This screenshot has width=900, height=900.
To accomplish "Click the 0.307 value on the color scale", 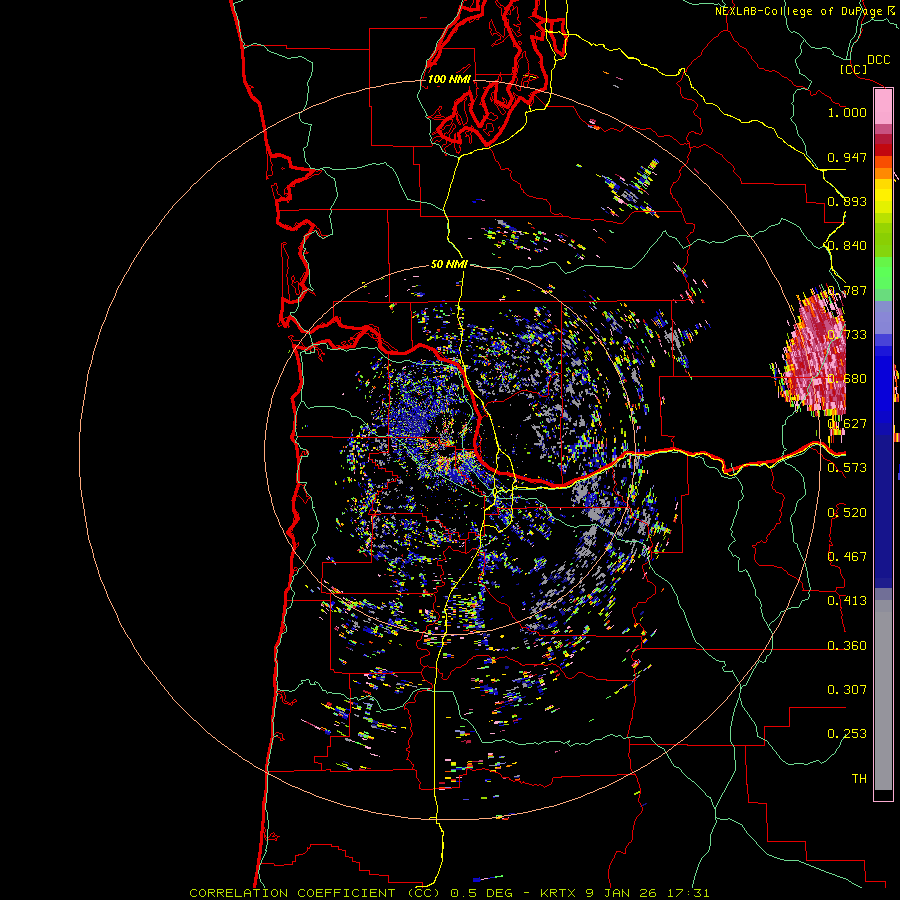I will [847, 689].
